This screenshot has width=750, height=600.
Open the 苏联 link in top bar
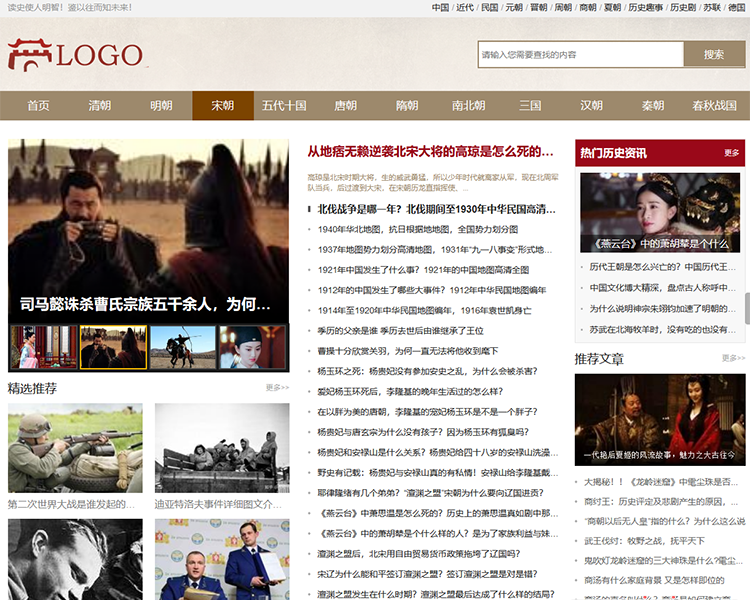711,7
